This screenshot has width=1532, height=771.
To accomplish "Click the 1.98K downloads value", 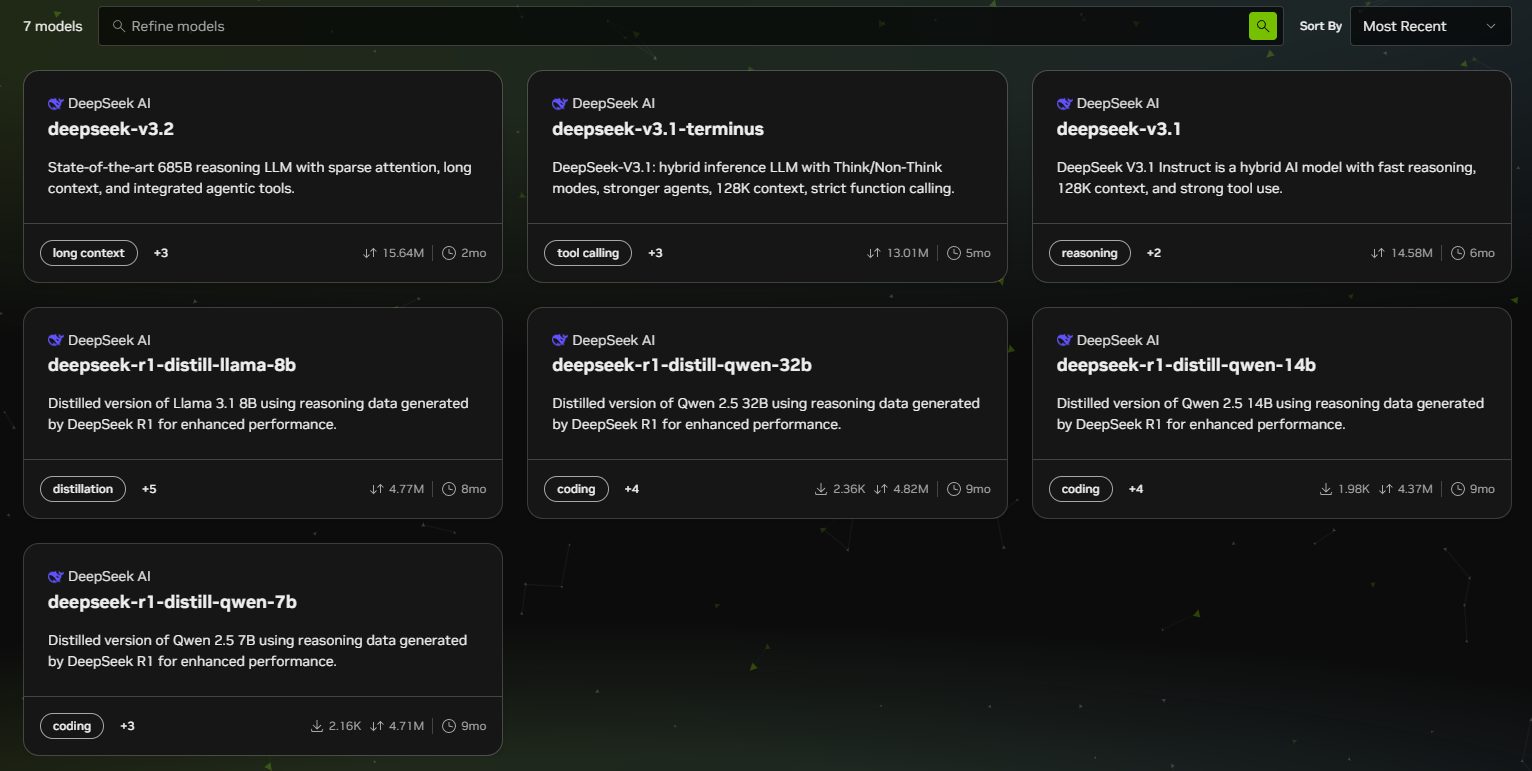I will 1353,489.
